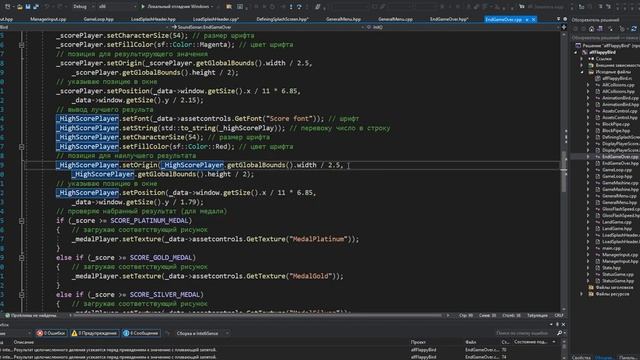Collapse the _HighScorePlayer.setFillColor fold marker
Image resolution: width=640 pixels, height=360 pixels.
(22, 147)
